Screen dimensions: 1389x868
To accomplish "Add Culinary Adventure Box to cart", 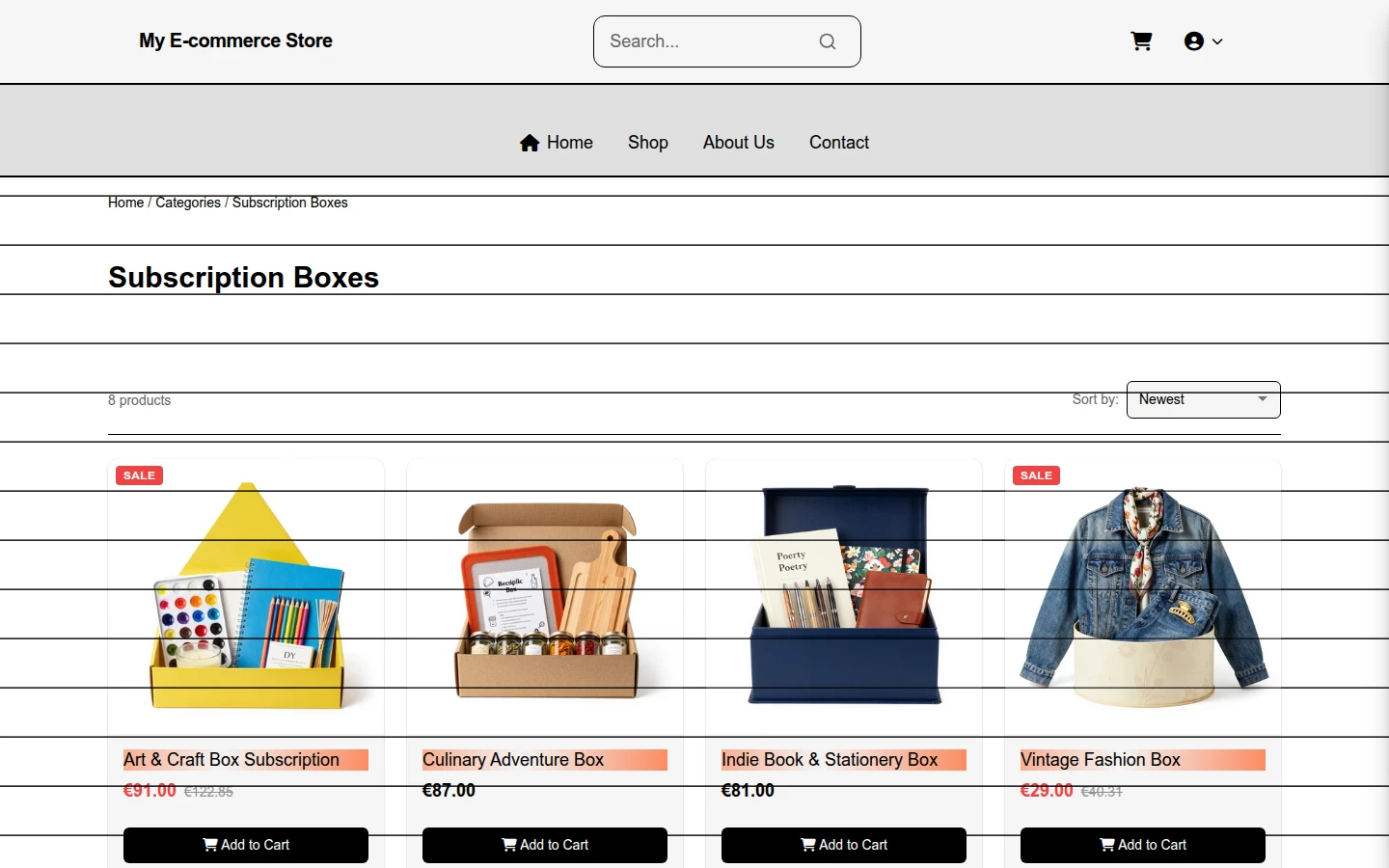I will pos(545,845).
